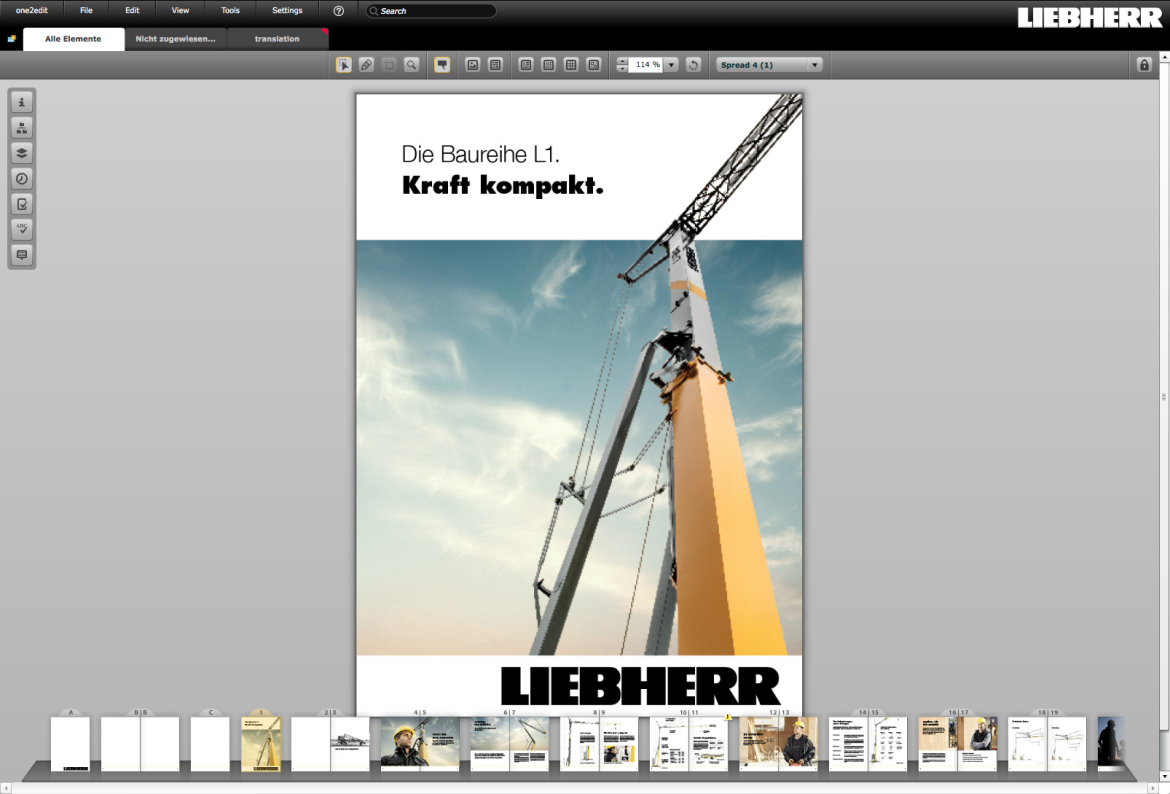Click the zoom percentage stepper arrows
The image size is (1170, 794).
(622, 65)
